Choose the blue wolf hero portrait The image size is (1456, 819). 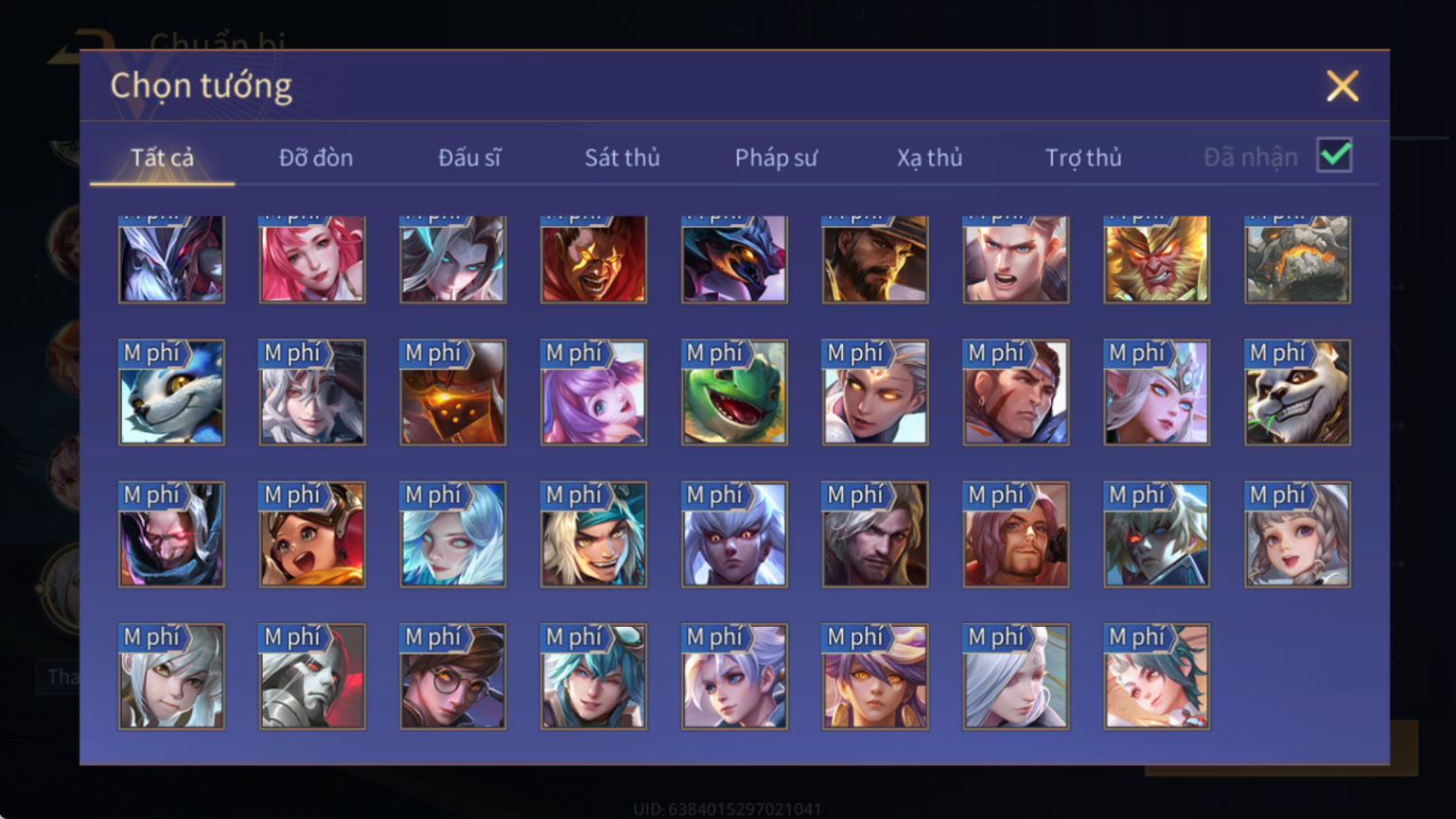point(171,392)
